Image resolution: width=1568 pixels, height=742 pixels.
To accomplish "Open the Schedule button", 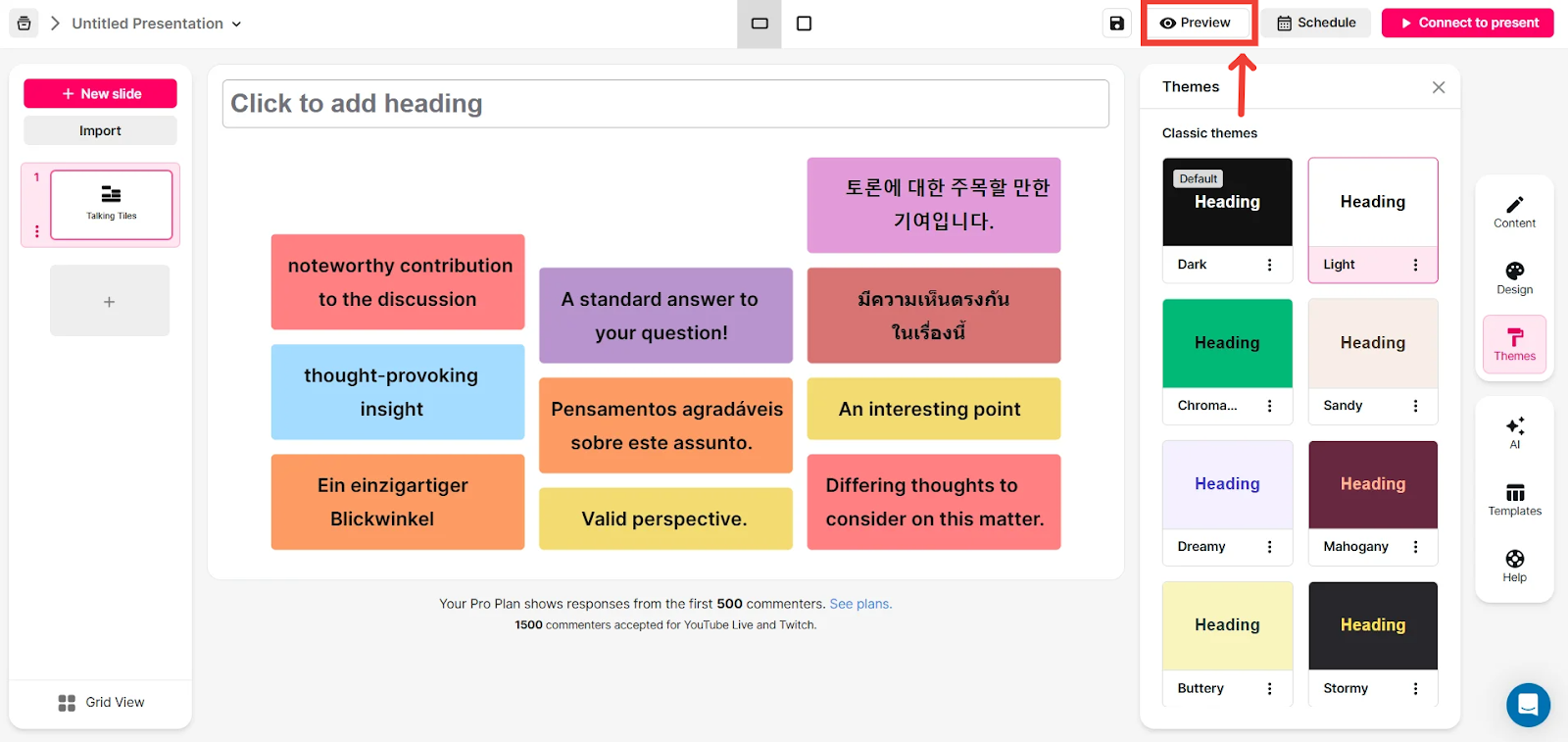I will coord(1317,23).
